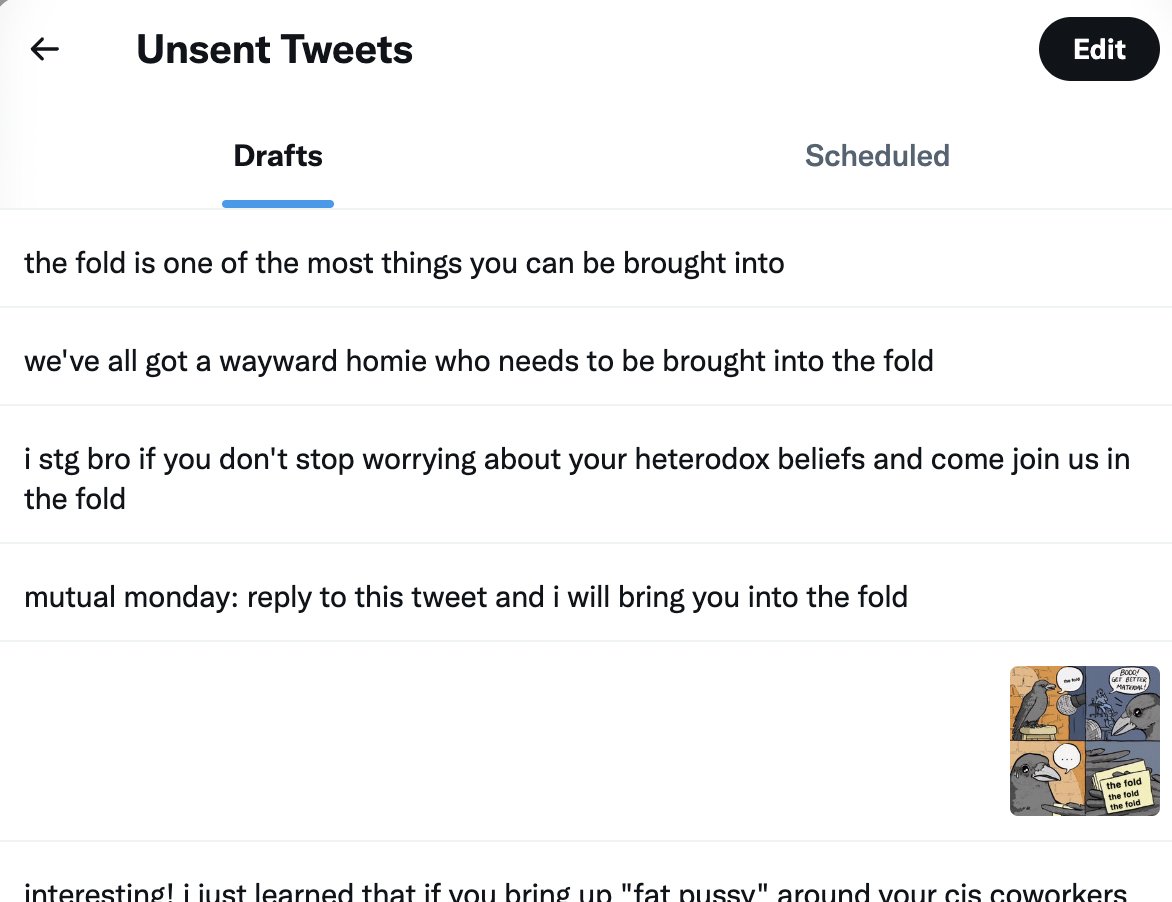The height and width of the screenshot is (902, 1172).
Task: Select the Drafts tab
Action: (x=278, y=156)
